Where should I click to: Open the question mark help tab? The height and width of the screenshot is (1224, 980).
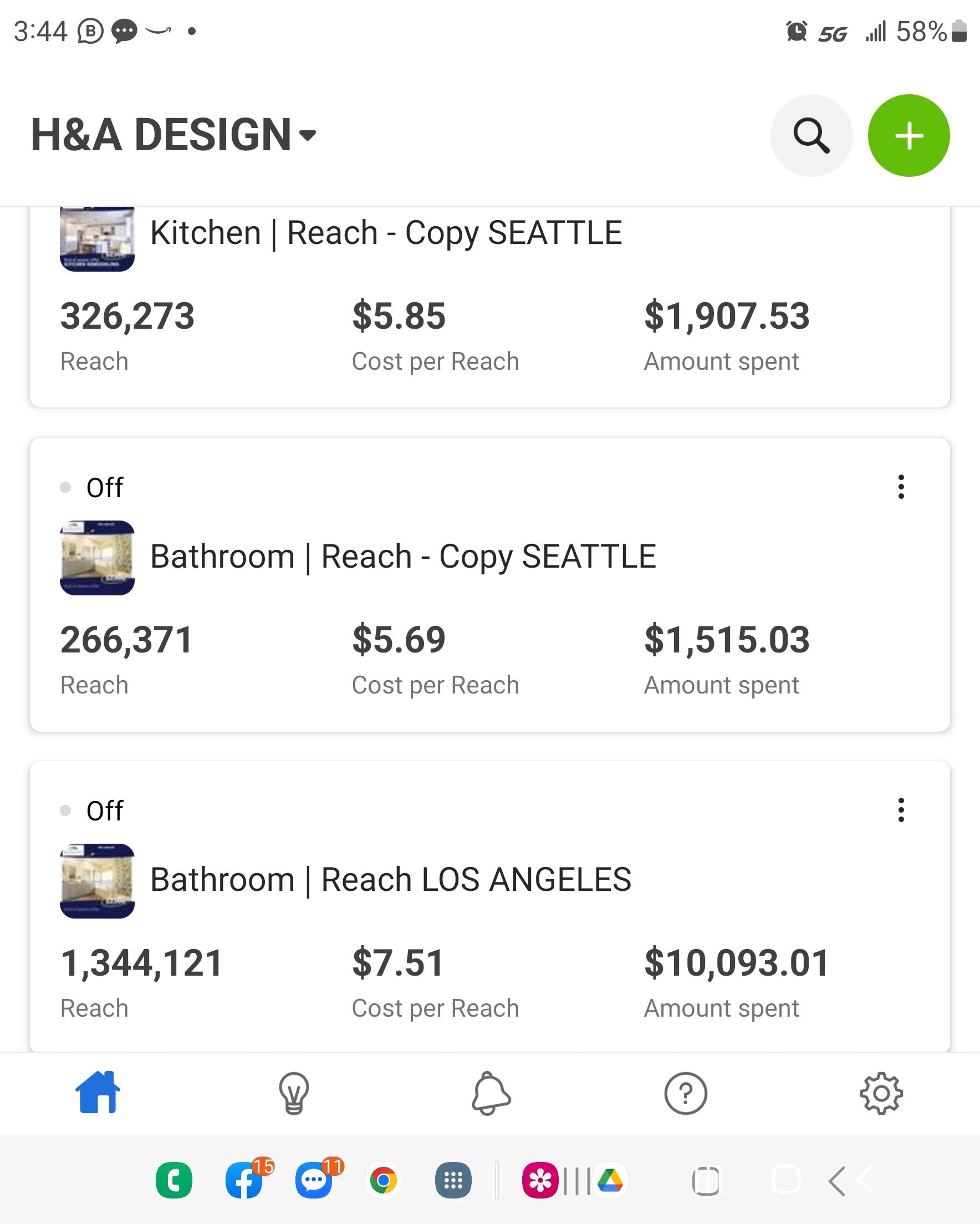point(685,1093)
